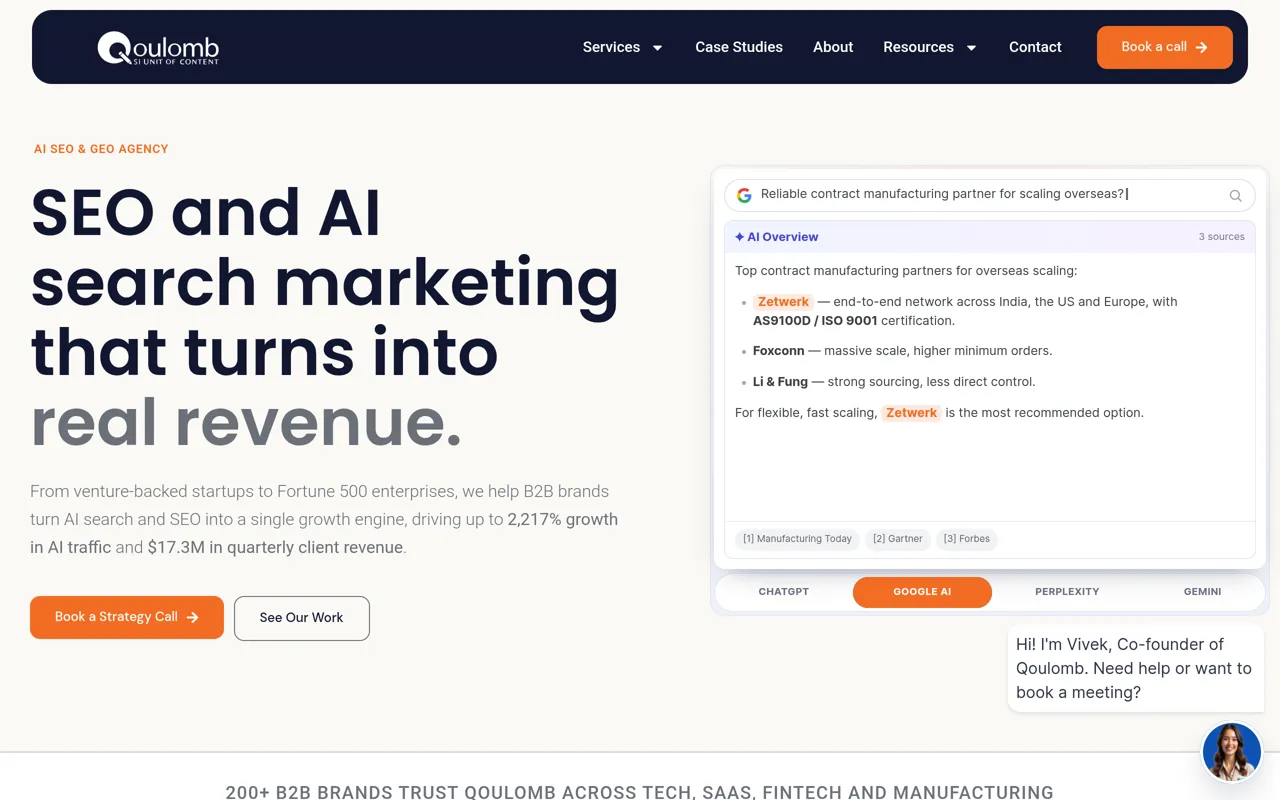Expand the Resources dropdown arrow

coord(971,48)
